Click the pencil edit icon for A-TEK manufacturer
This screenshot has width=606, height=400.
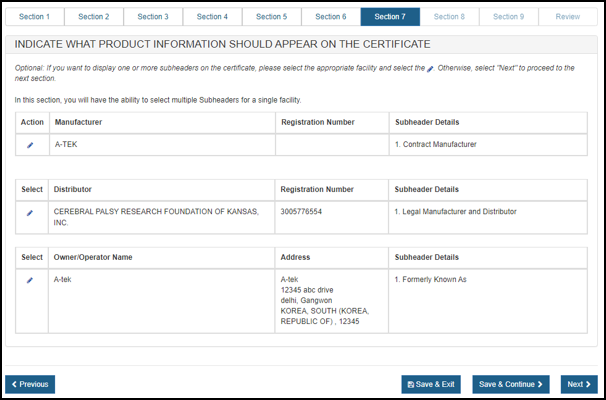coord(30,145)
